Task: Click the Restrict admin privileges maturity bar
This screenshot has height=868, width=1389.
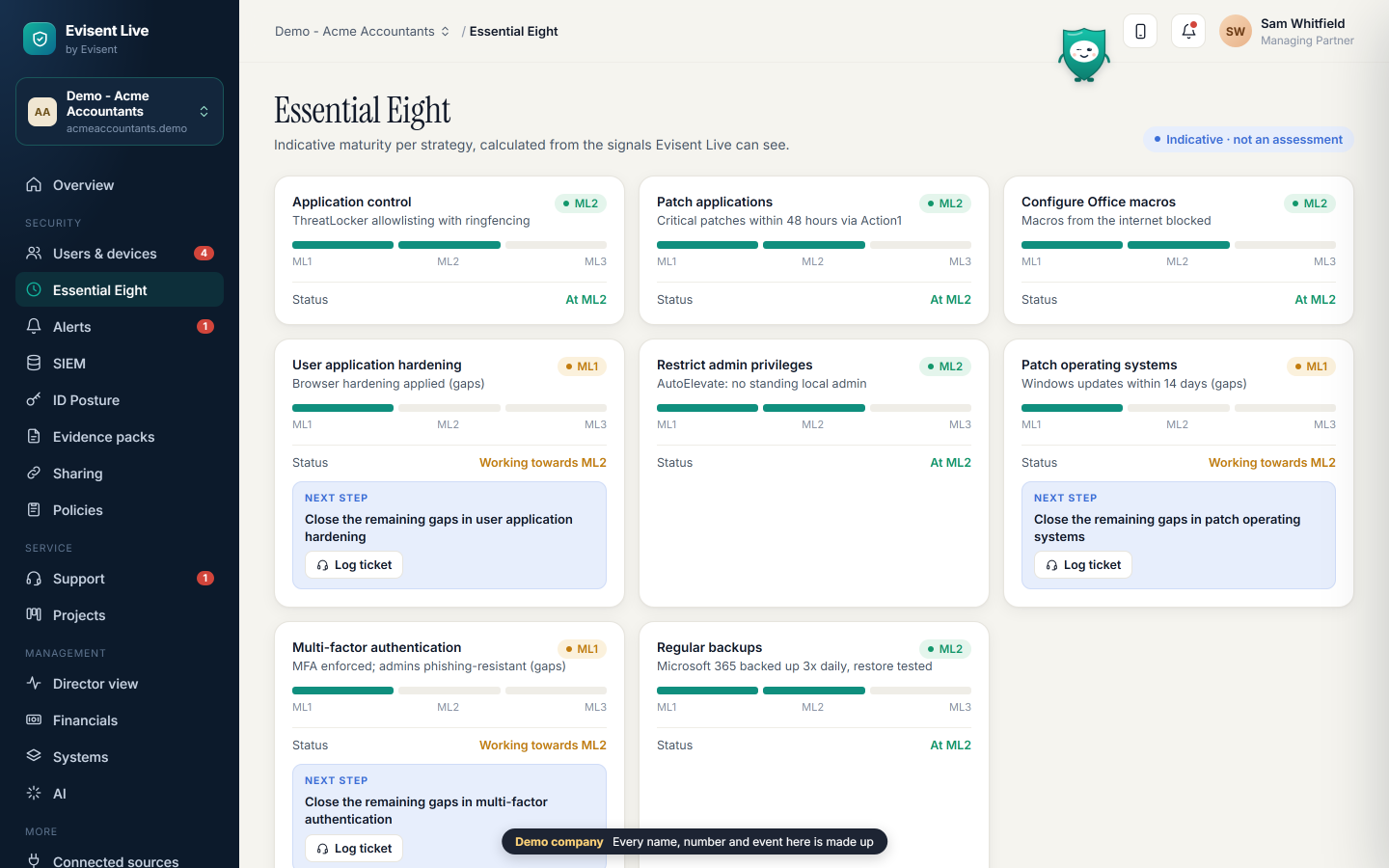Action: [x=814, y=408]
